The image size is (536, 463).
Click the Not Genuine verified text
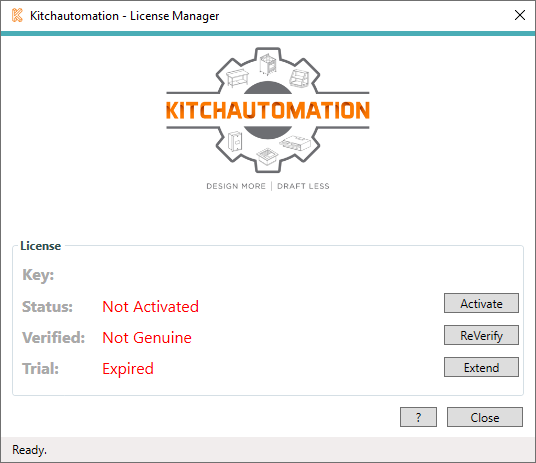click(x=147, y=338)
